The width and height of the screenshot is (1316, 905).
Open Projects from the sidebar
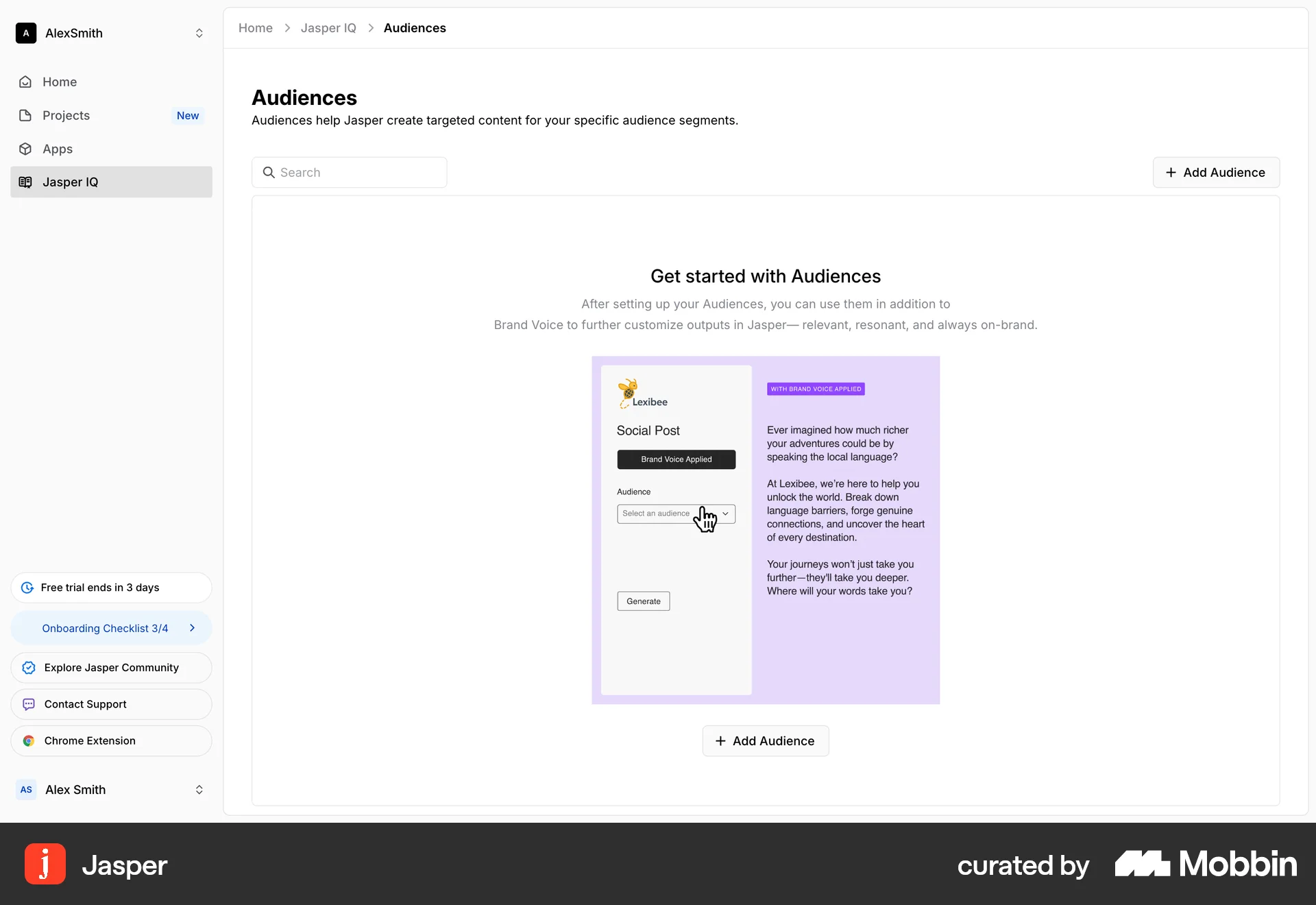[x=66, y=116]
